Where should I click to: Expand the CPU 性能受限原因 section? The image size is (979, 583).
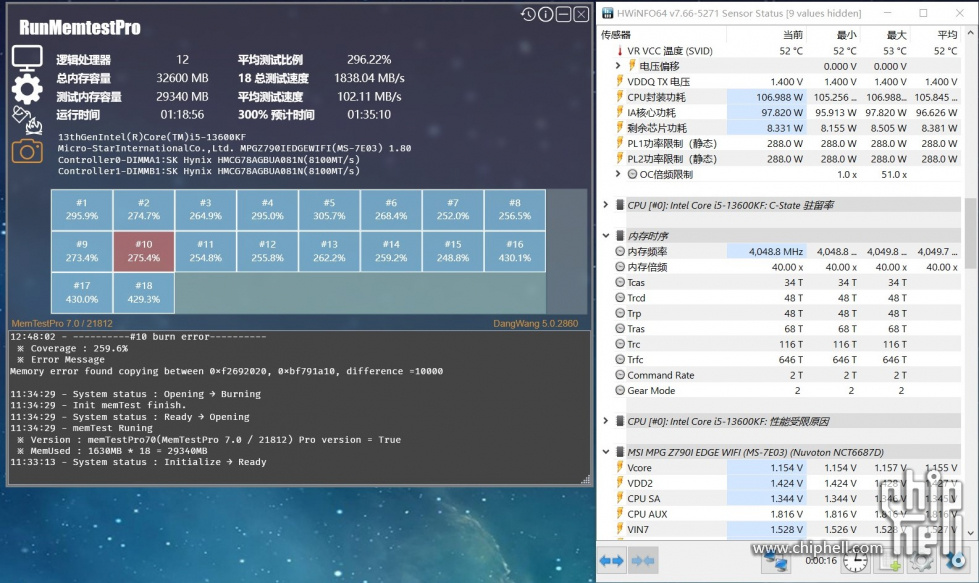tap(605, 421)
